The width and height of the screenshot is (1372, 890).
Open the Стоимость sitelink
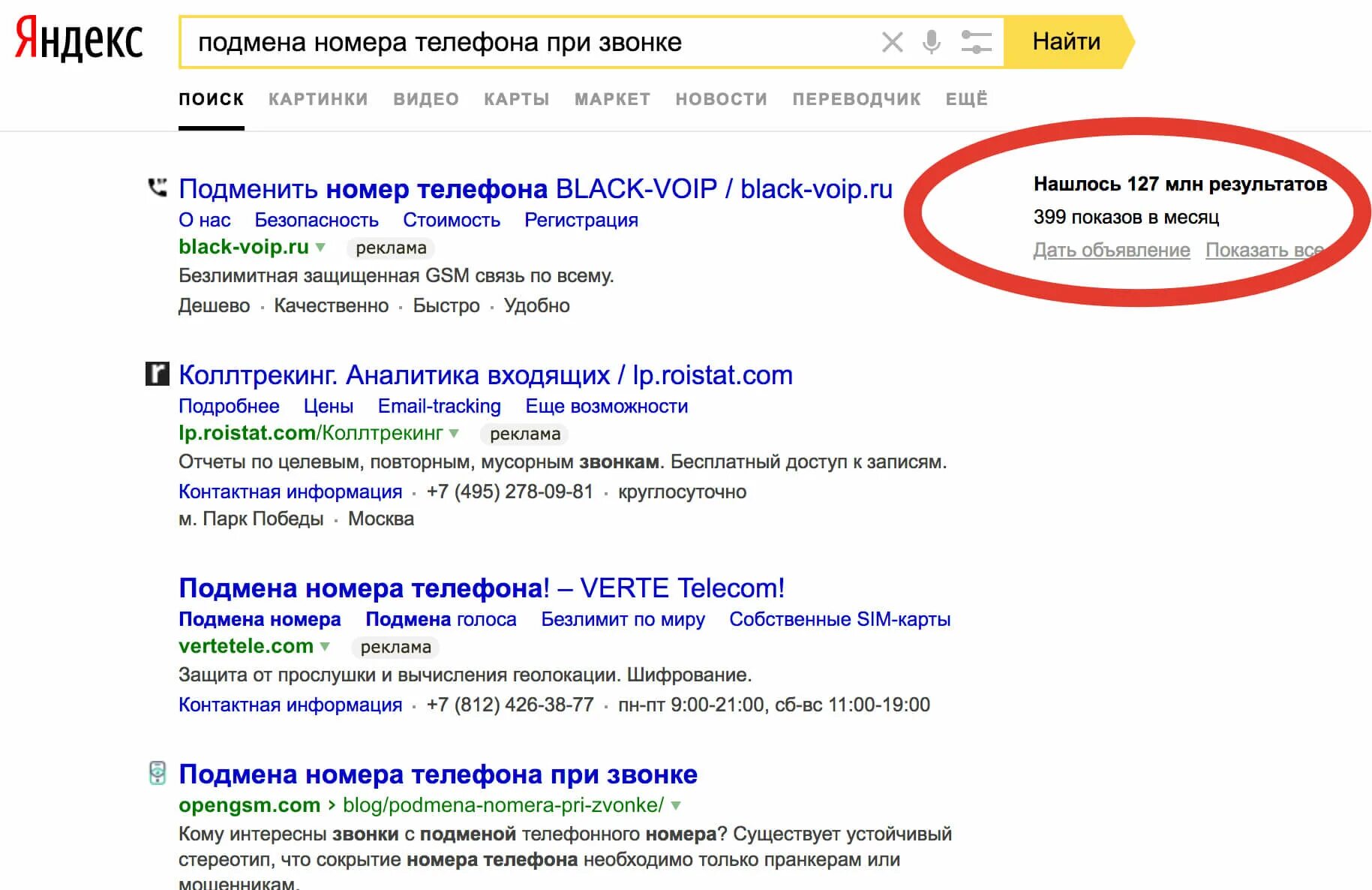click(452, 220)
